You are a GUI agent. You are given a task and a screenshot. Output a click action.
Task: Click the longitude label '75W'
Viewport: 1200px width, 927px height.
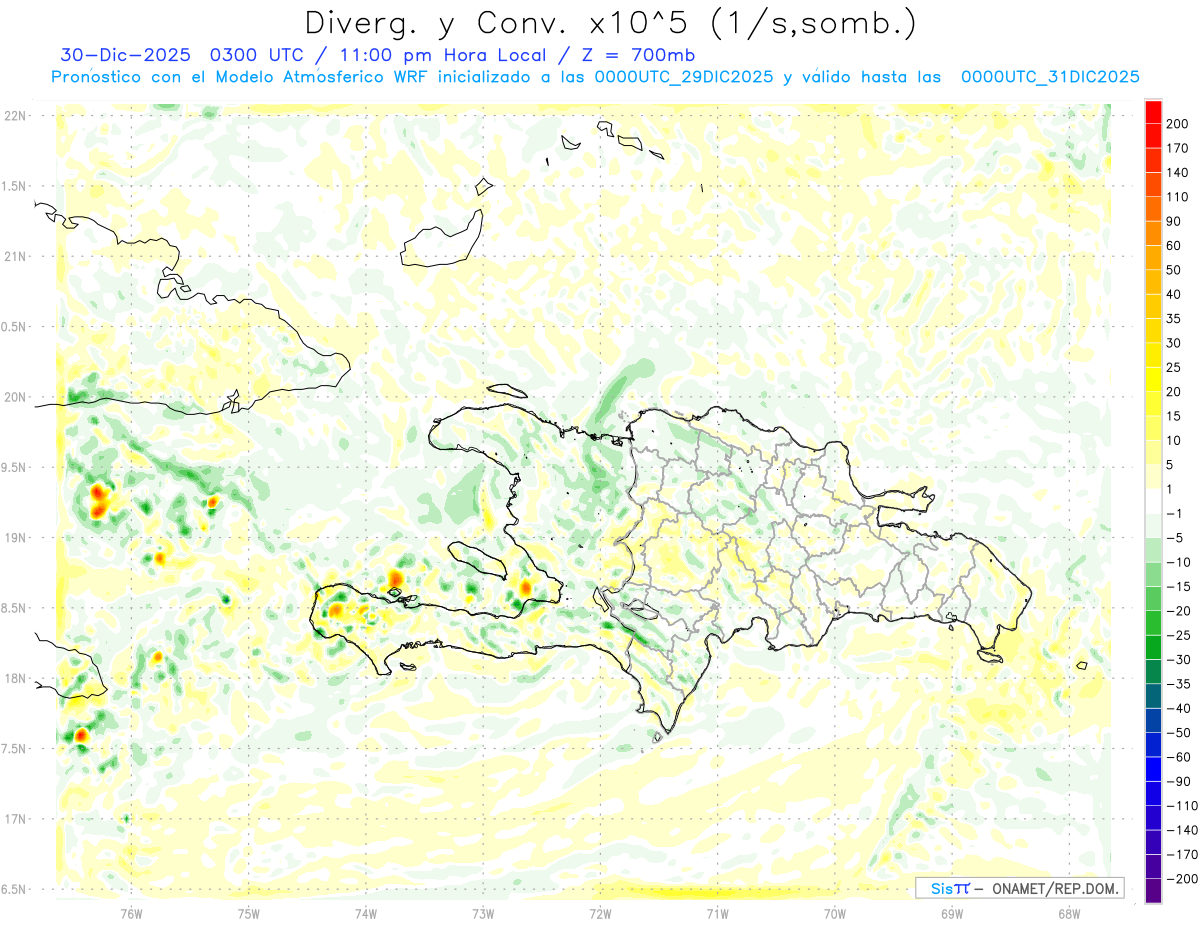[249, 912]
